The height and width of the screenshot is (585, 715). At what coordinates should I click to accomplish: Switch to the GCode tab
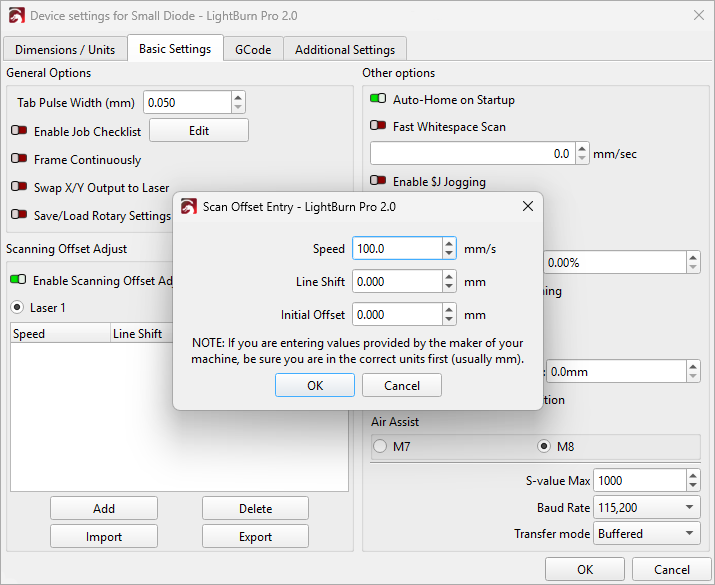pyautogui.click(x=253, y=49)
